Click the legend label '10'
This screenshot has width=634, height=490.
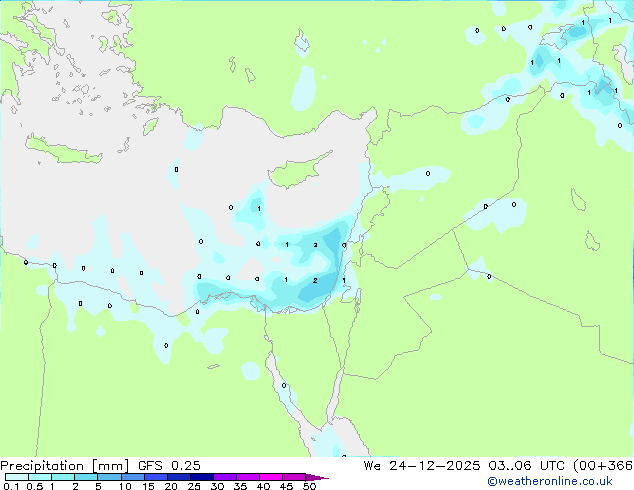click(125, 486)
